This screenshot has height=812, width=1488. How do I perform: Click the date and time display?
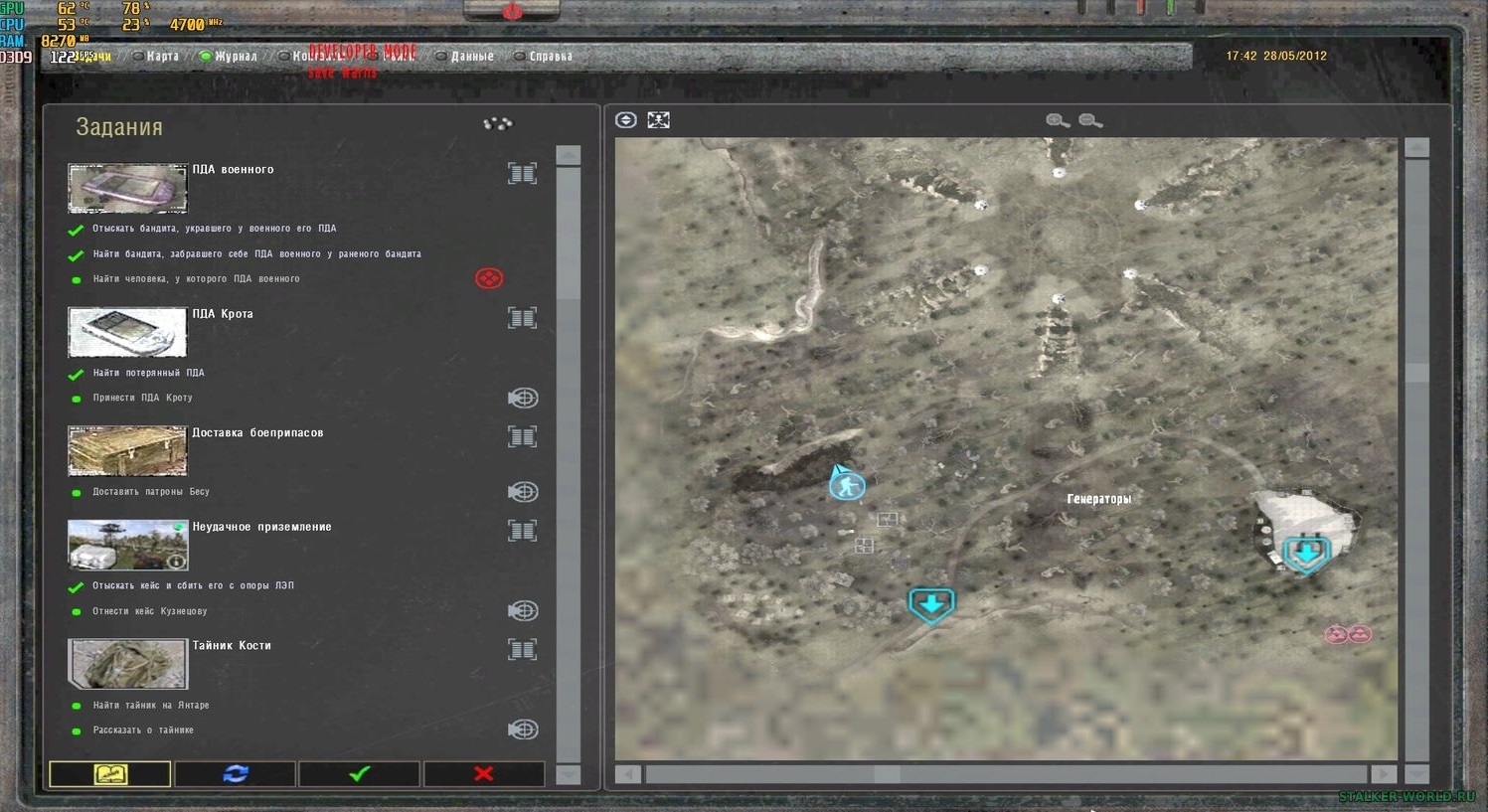pyautogui.click(x=1276, y=56)
